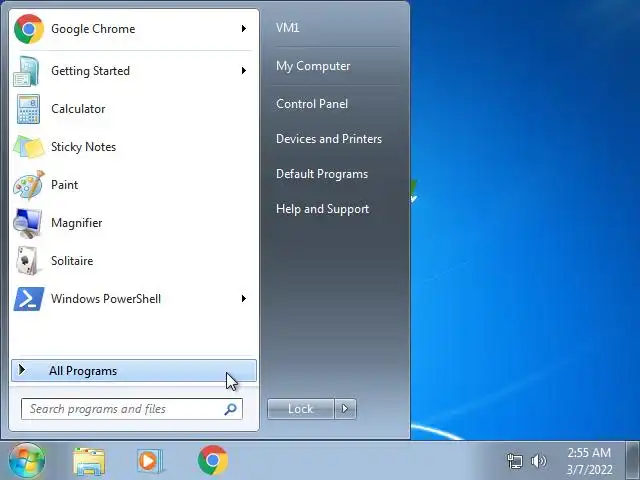Screen dimensions: 640x480
Task: Click the date 3/7/2022 in the tray
Action: [589, 469]
